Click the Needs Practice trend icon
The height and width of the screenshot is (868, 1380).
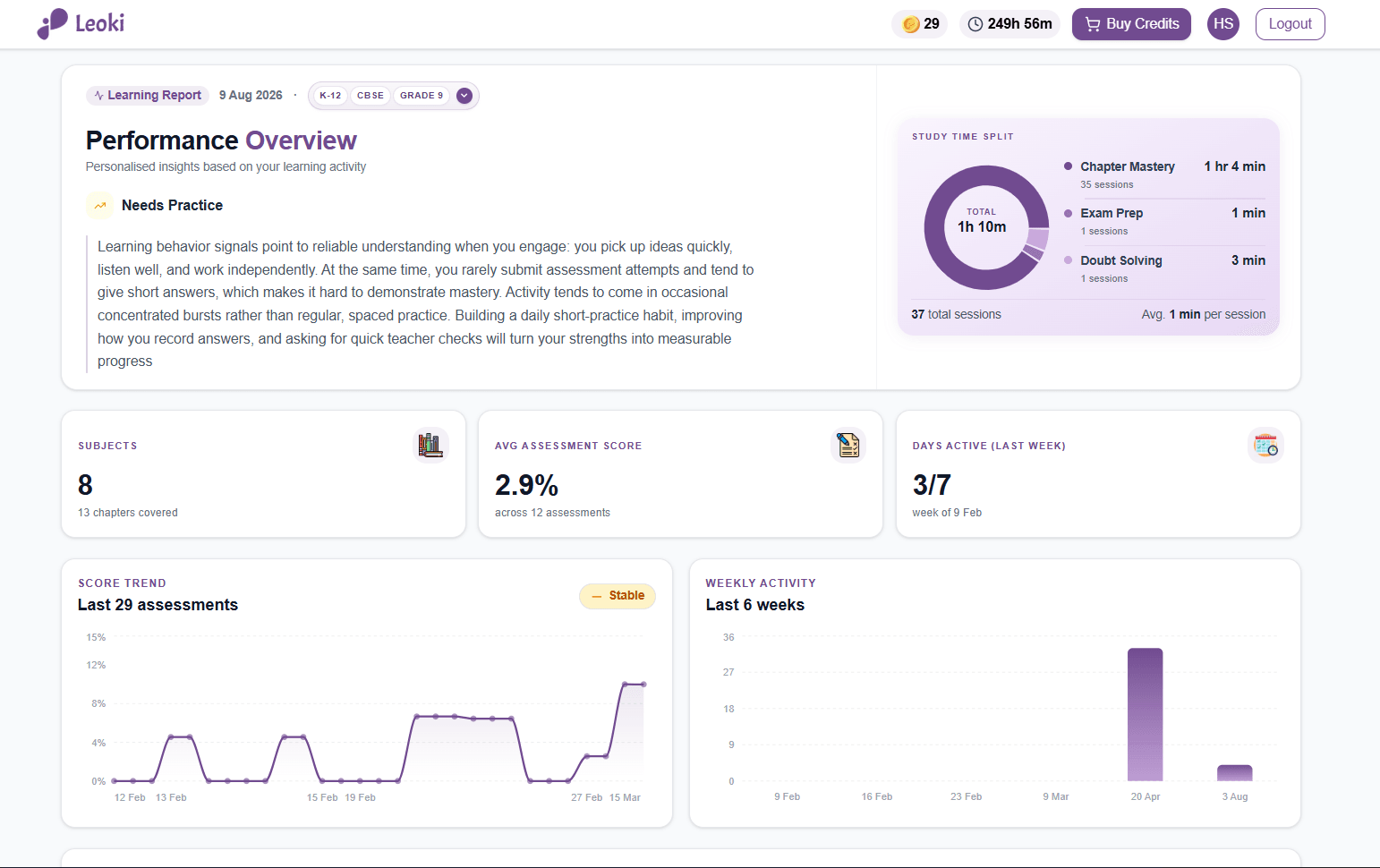click(x=100, y=205)
